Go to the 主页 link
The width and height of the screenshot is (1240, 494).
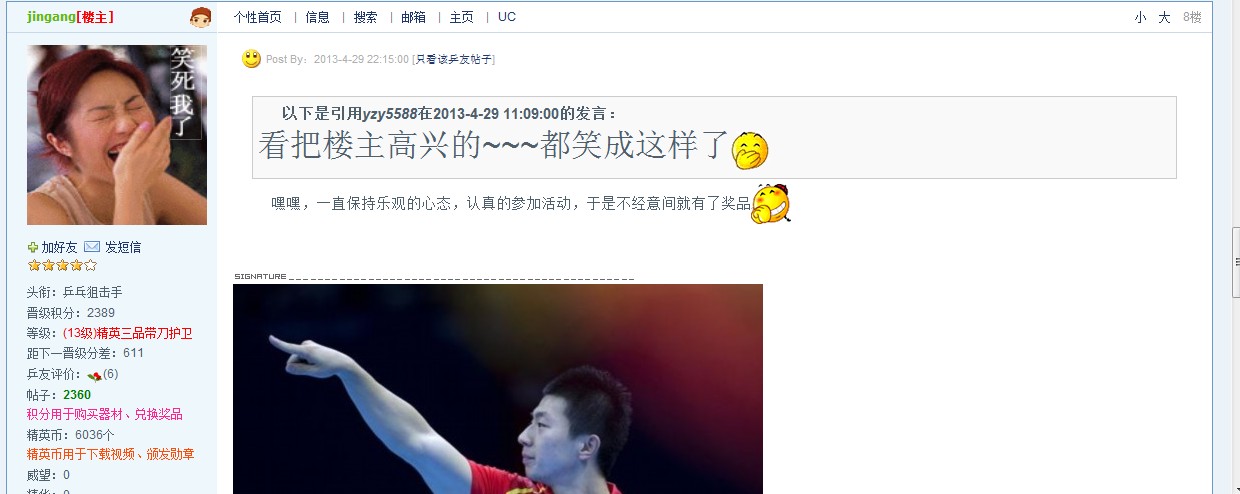(x=462, y=17)
